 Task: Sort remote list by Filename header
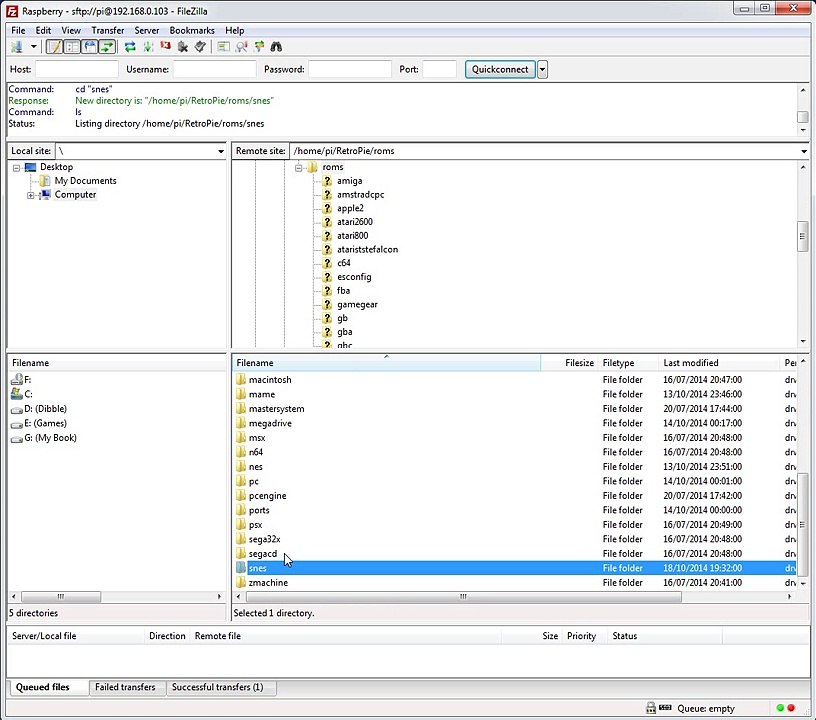[x=387, y=363]
